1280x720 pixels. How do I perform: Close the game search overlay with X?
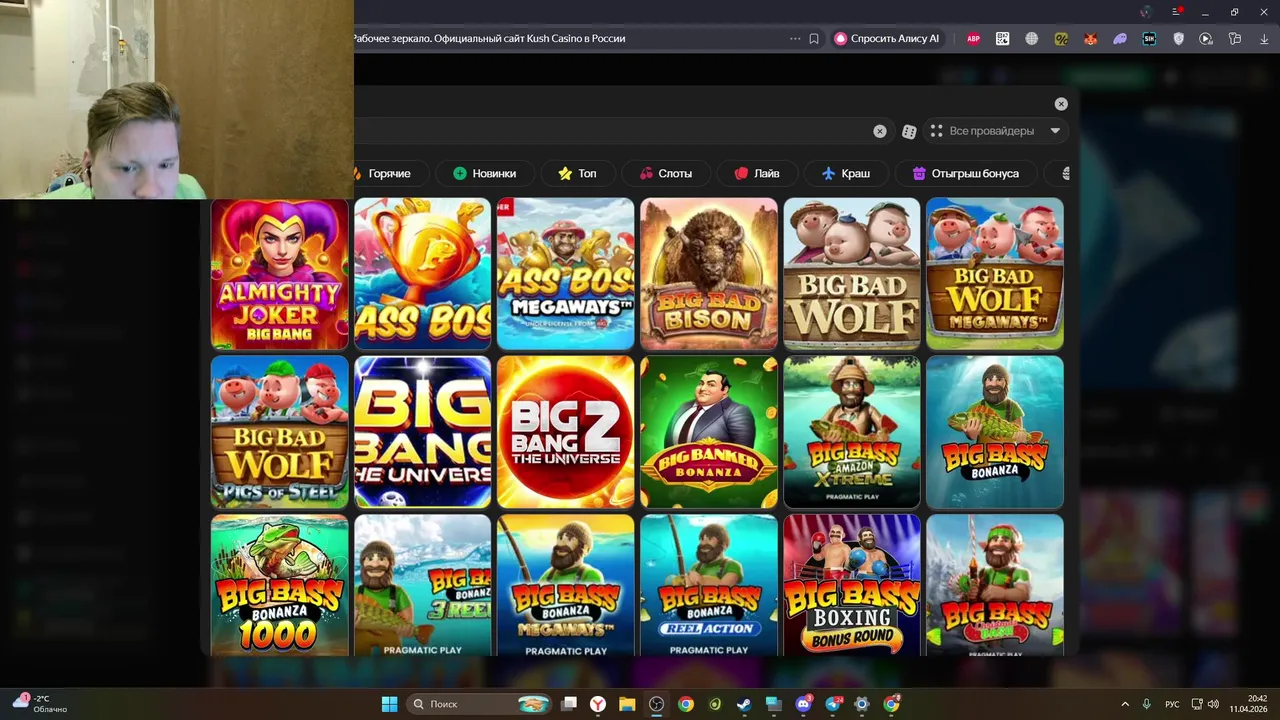coord(1061,104)
